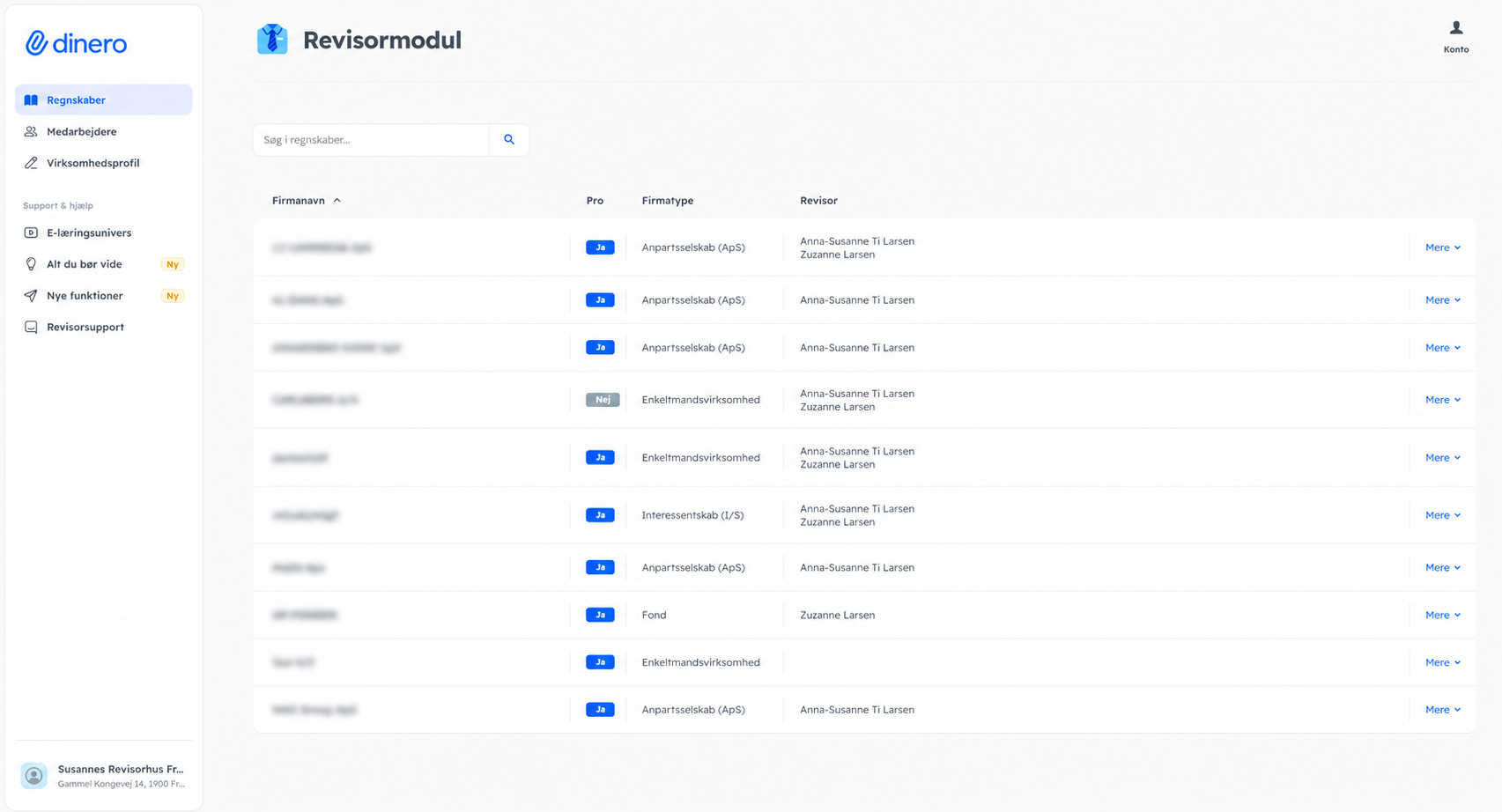Open Medarbejdere people icon in sidebar
1502x812 pixels.
31,131
